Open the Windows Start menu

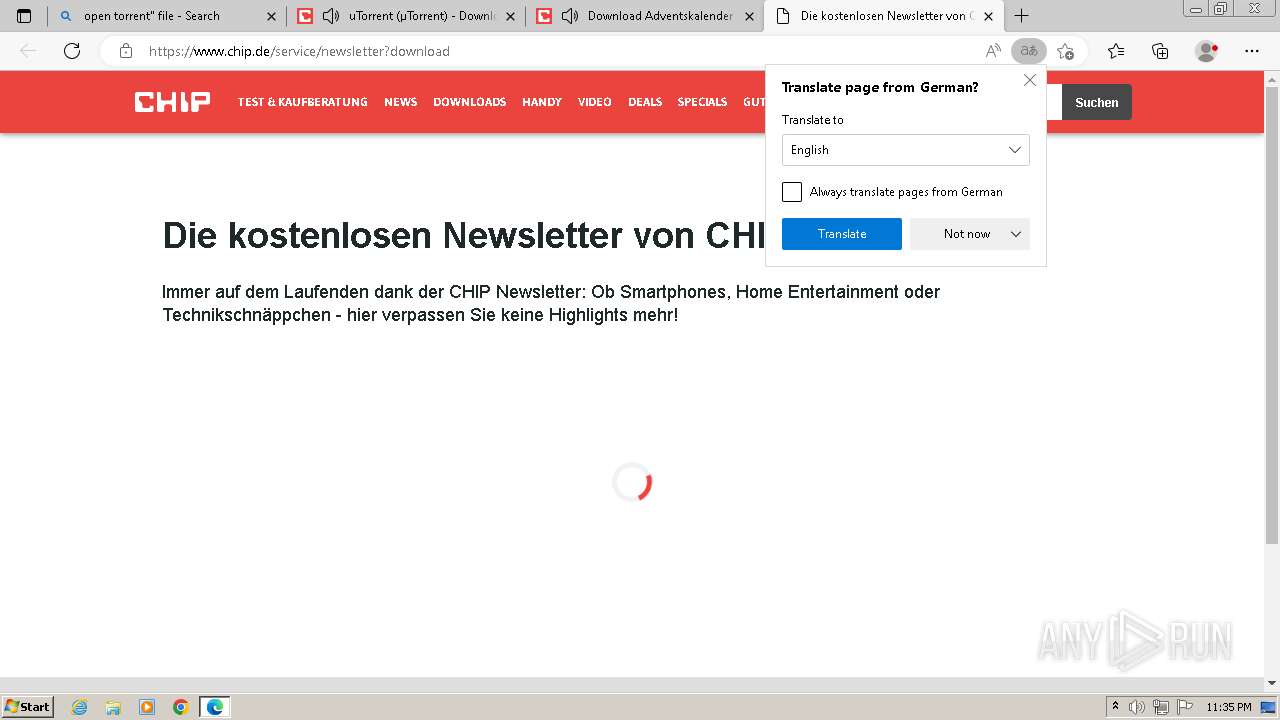click(28, 707)
